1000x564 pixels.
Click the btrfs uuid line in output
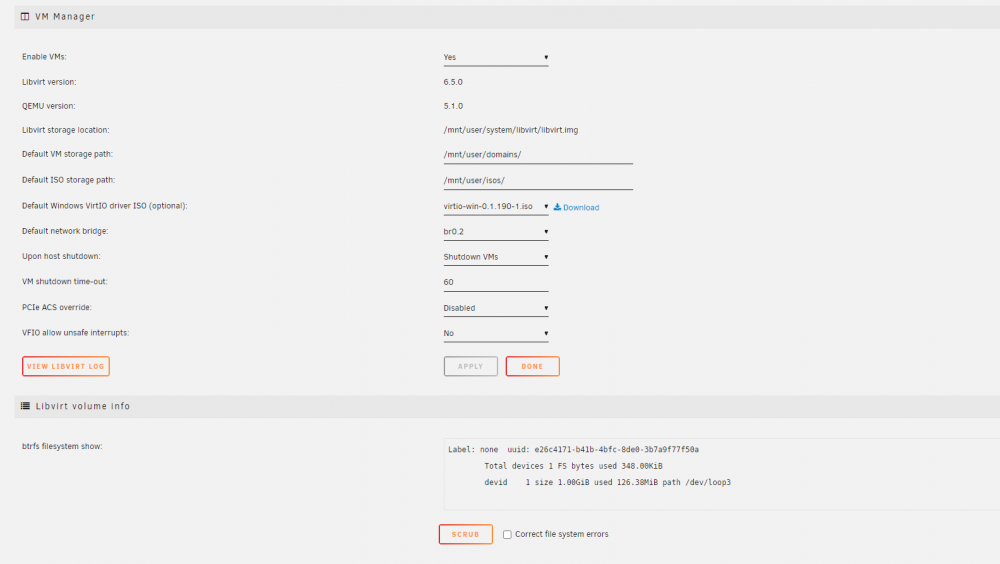pyautogui.click(x=573, y=449)
